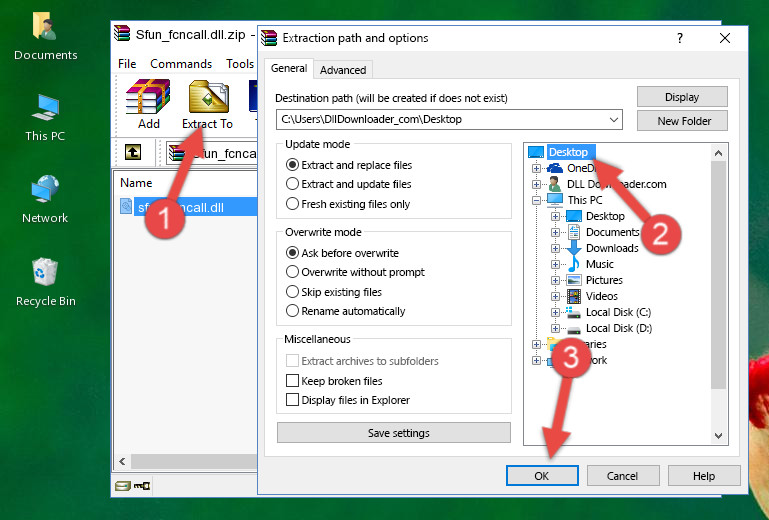Expand Desktop node under This PC
The image size is (769, 520).
pyautogui.click(x=555, y=216)
